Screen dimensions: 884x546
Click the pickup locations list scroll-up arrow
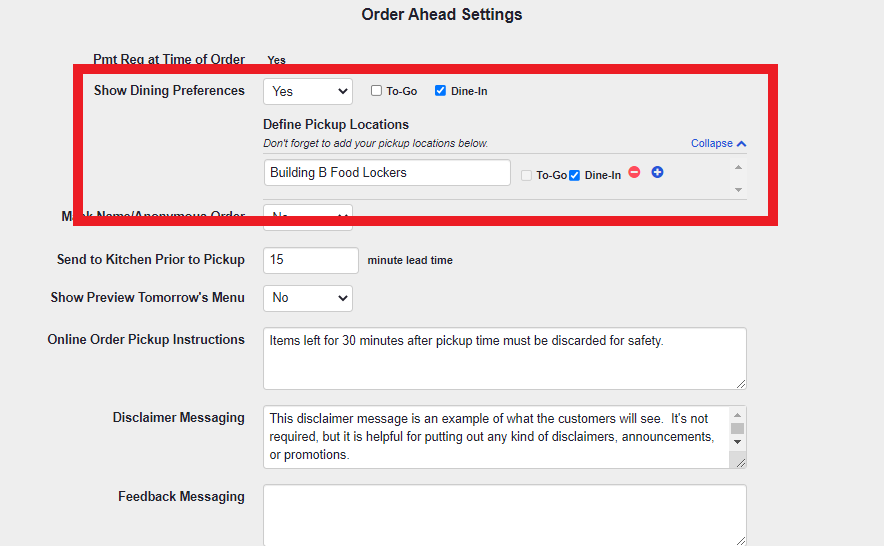pyautogui.click(x=739, y=167)
